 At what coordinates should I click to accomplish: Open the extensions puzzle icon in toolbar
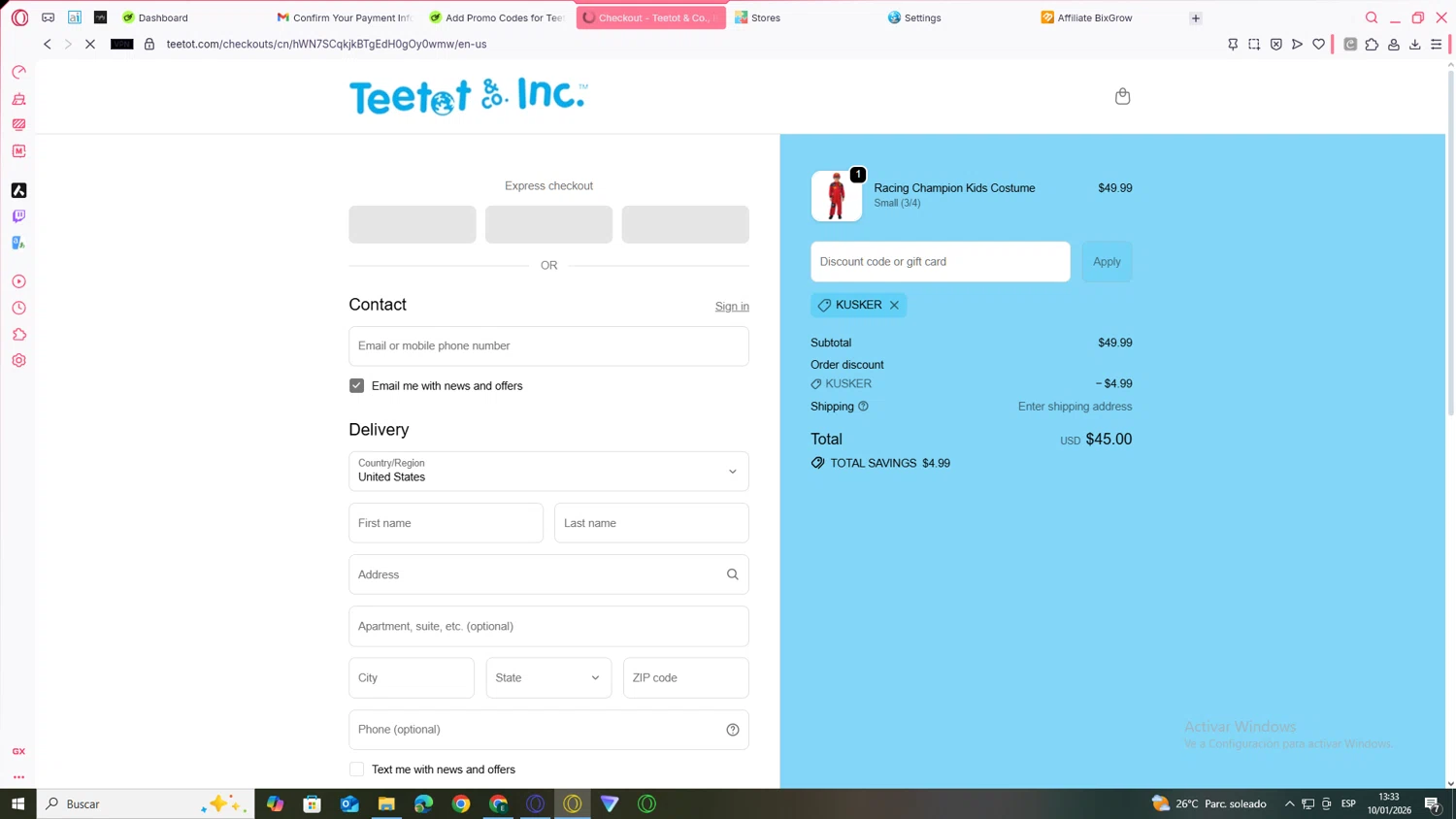coord(1372,44)
